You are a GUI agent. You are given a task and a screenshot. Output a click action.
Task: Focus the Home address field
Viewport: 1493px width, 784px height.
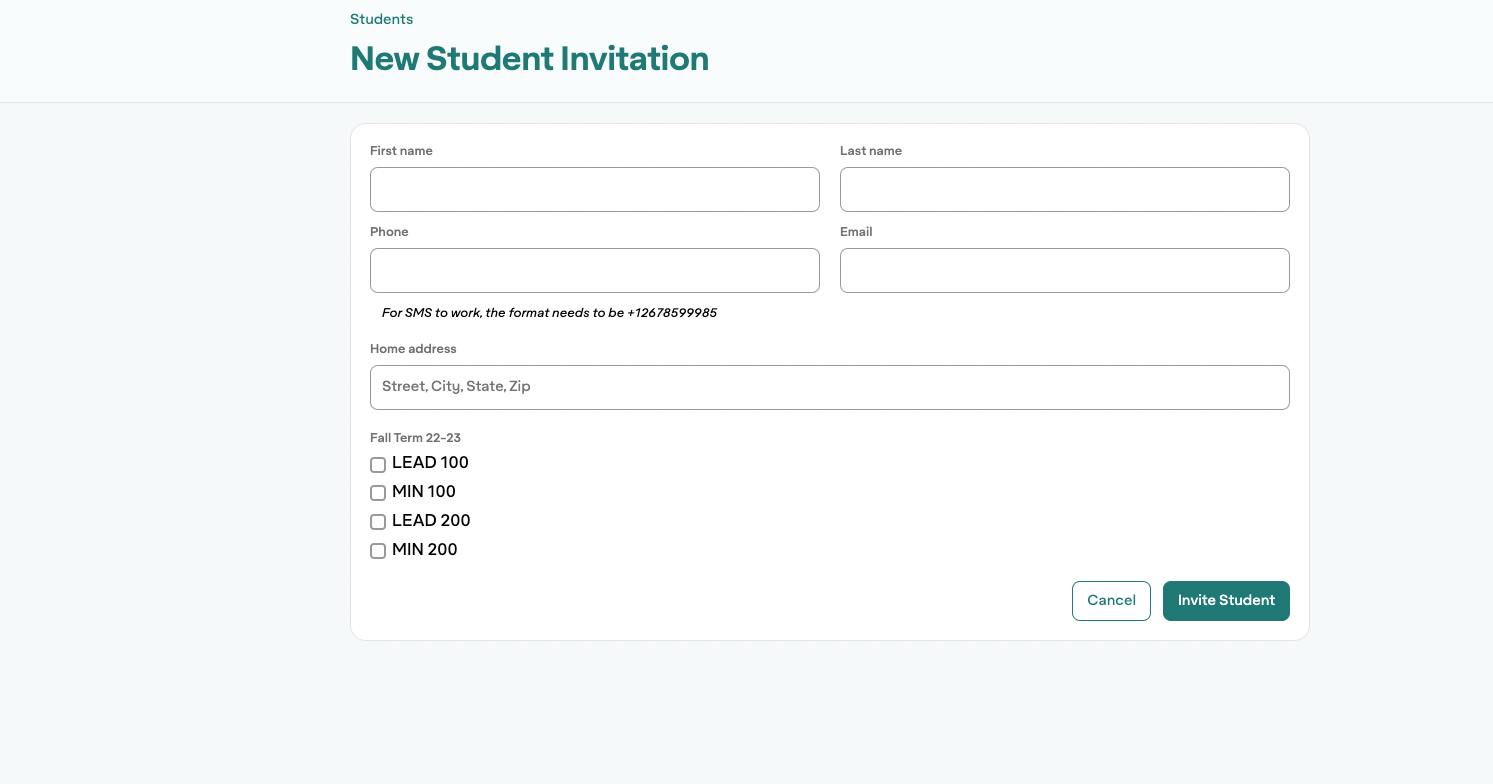coord(829,387)
